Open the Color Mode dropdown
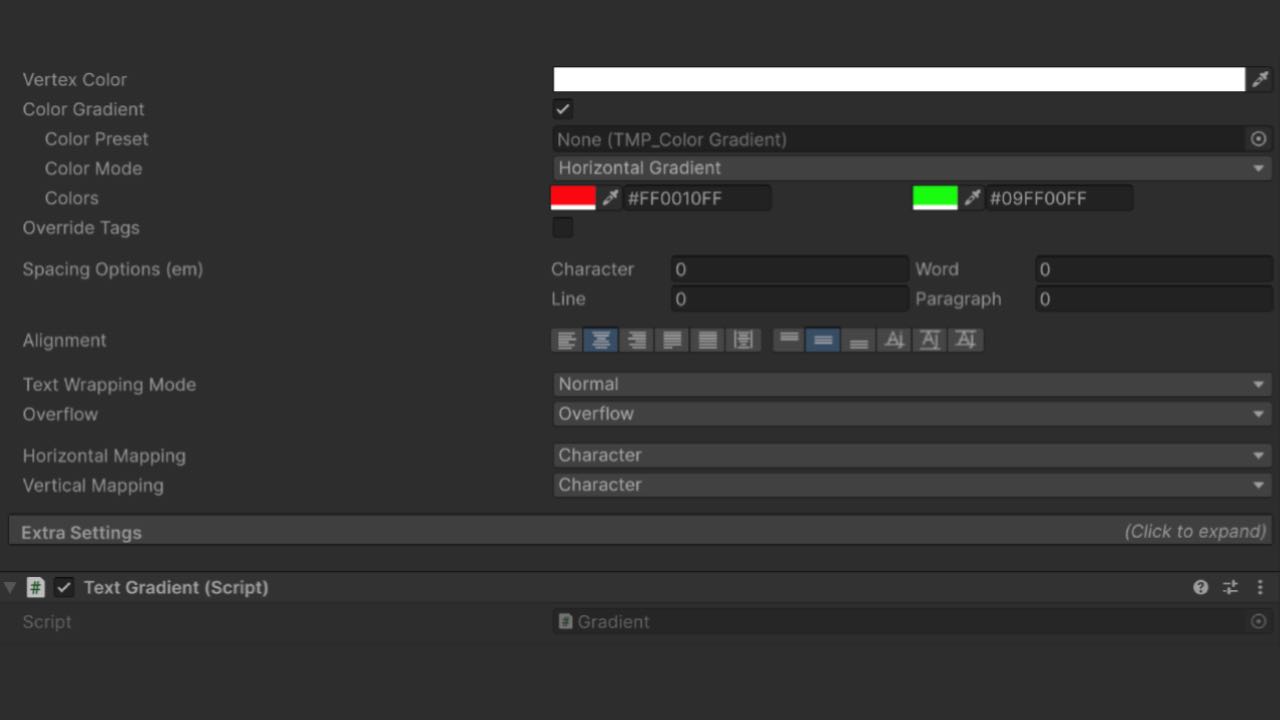The height and width of the screenshot is (720, 1280). 910,168
